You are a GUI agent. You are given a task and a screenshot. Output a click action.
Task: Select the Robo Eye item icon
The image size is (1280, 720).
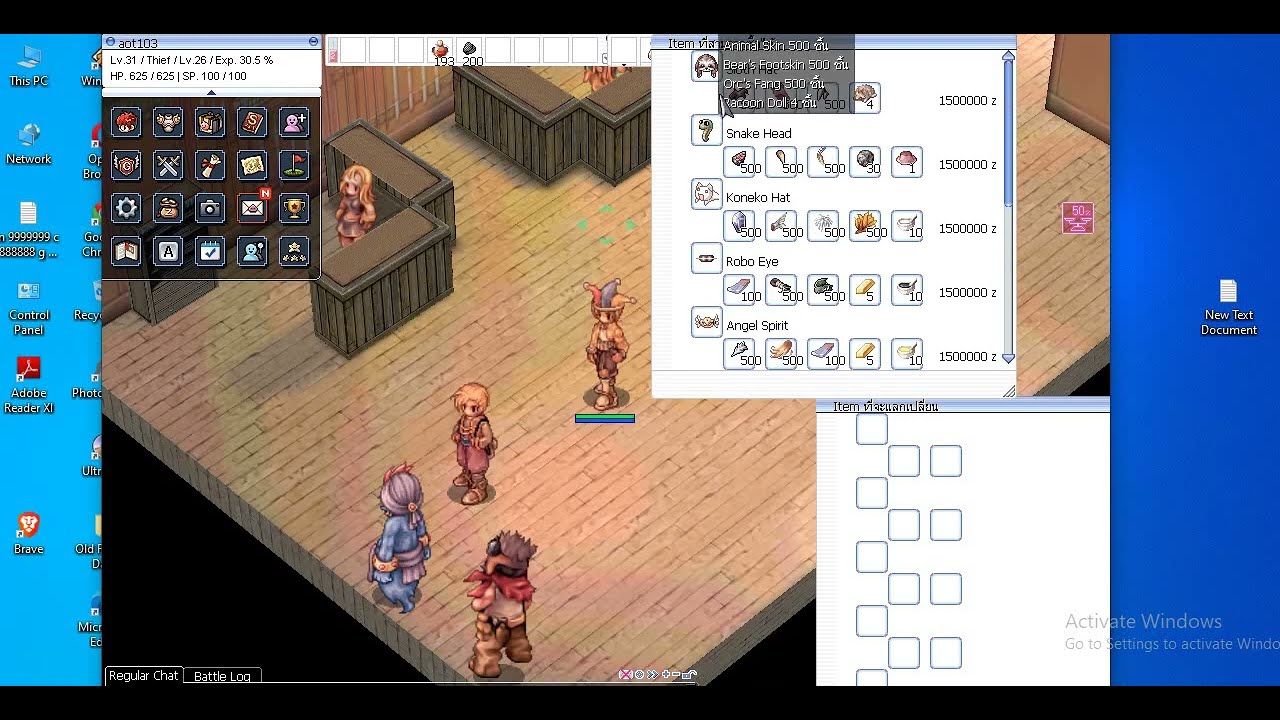point(706,259)
